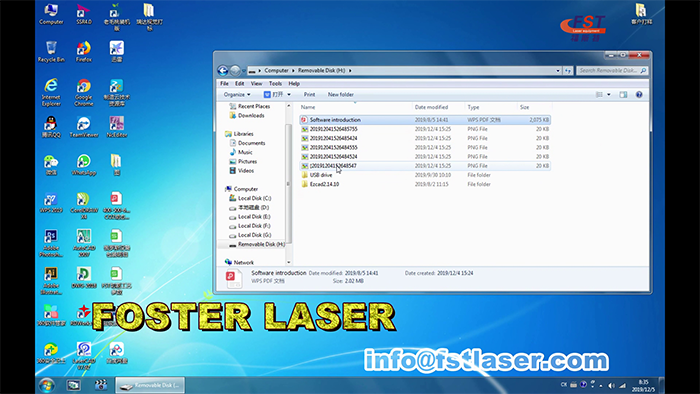Click Computer in address breadcrumb
The height and width of the screenshot is (394, 700).
(276, 71)
